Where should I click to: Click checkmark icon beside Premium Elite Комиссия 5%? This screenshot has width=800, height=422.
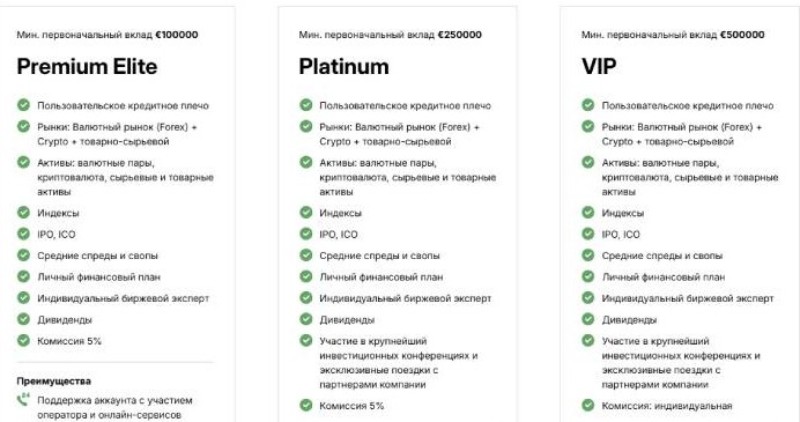point(24,341)
